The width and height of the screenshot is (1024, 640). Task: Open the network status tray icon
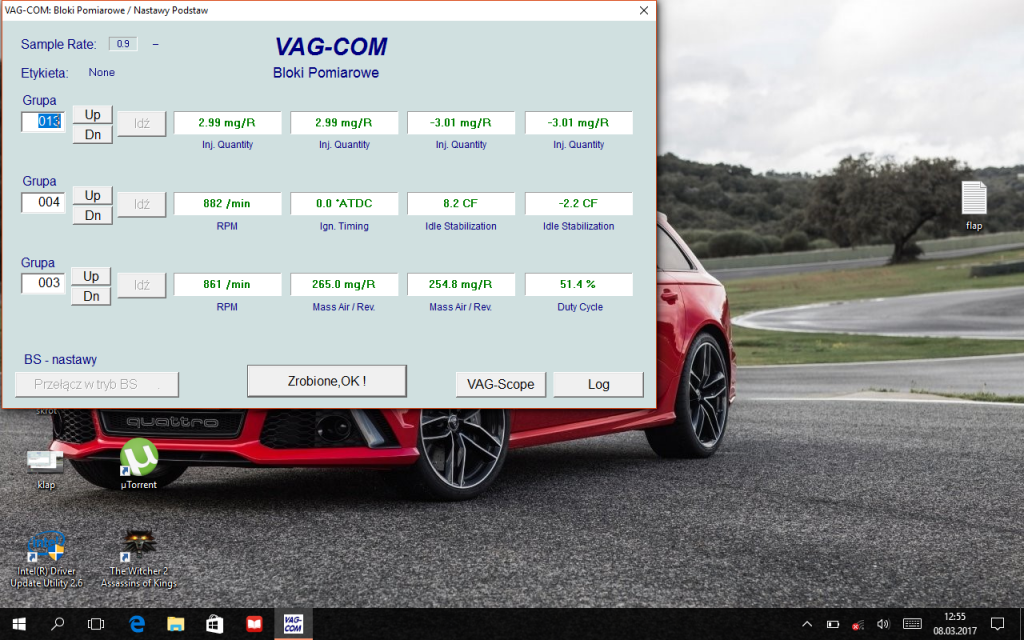(858, 624)
